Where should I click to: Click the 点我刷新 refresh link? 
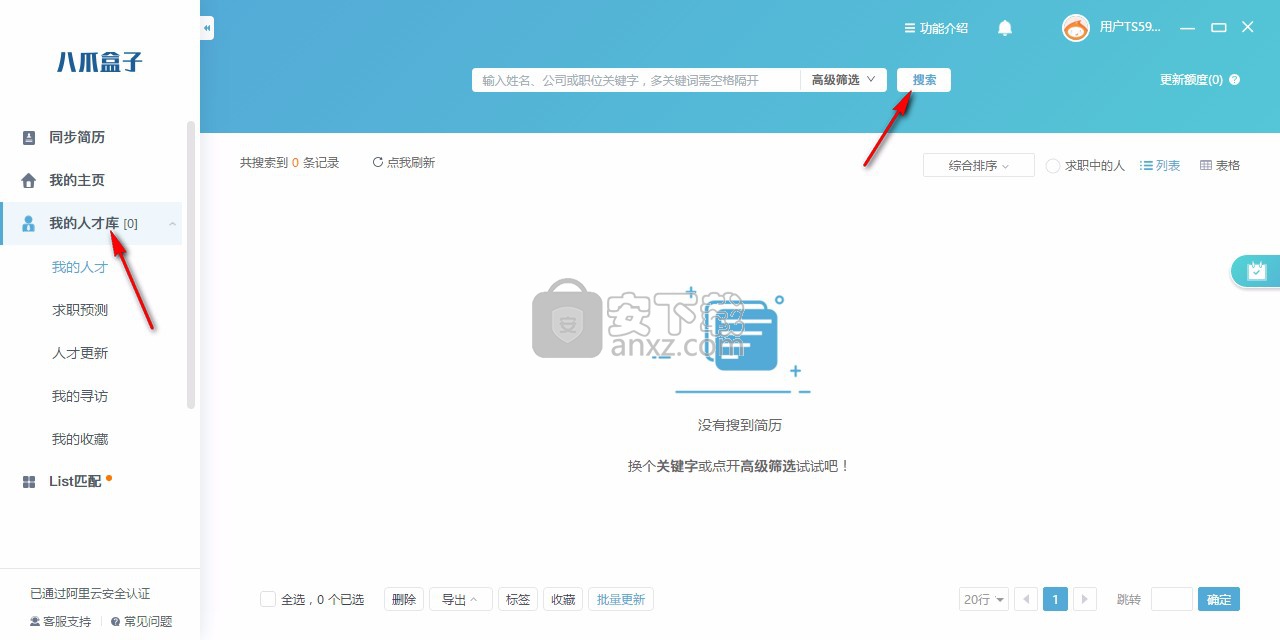click(411, 162)
